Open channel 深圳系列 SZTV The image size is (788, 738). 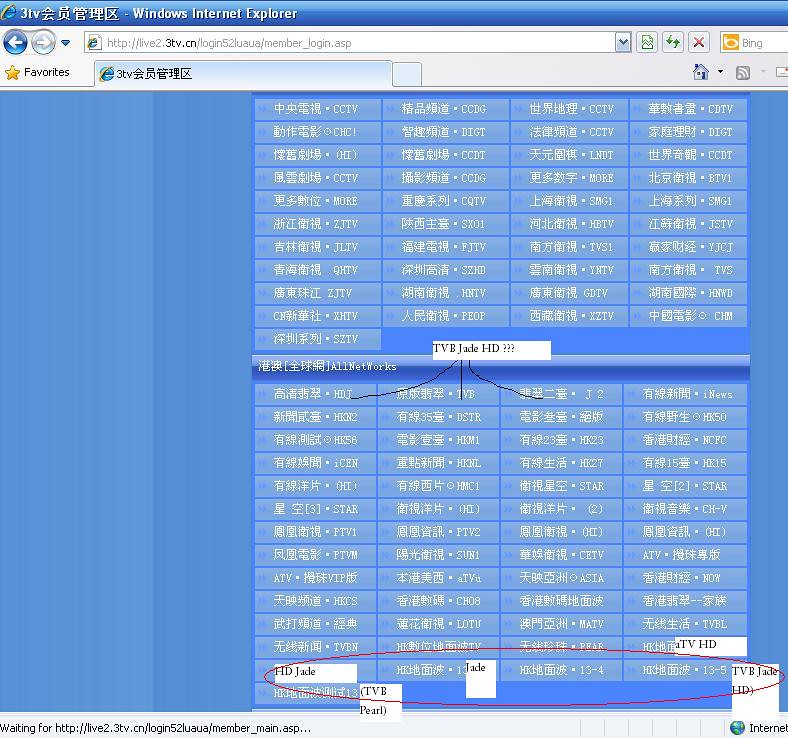(318, 339)
